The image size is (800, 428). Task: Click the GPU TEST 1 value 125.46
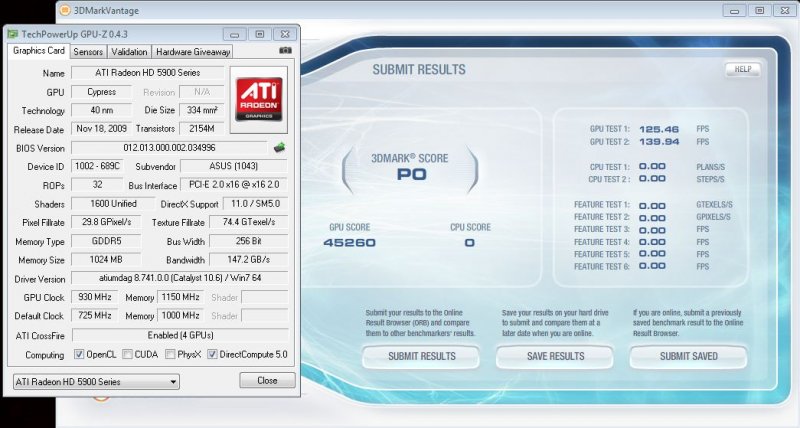659,130
